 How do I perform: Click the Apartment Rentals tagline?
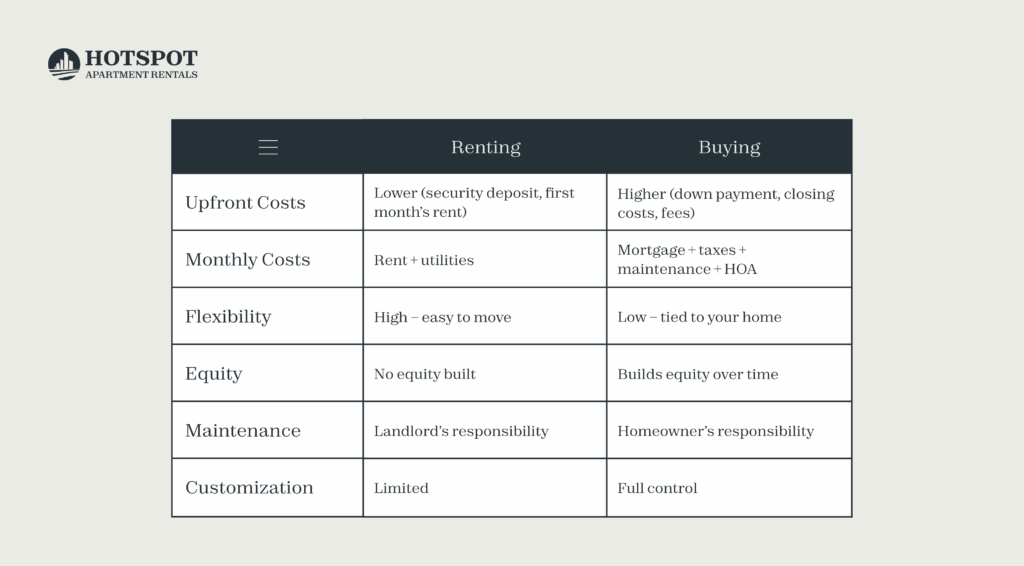click(x=141, y=74)
